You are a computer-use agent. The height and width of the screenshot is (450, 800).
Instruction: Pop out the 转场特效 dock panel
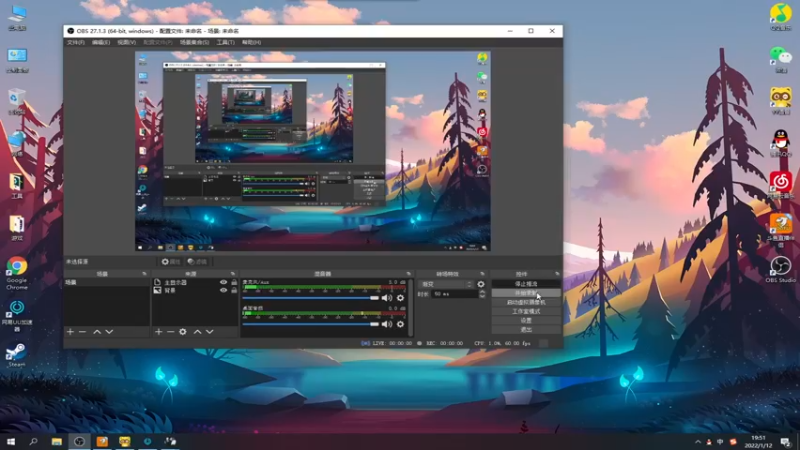pyautogui.click(x=482, y=274)
